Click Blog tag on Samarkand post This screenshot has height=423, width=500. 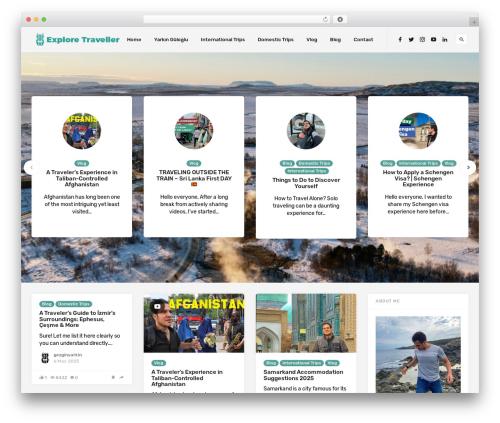tap(271, 363)
